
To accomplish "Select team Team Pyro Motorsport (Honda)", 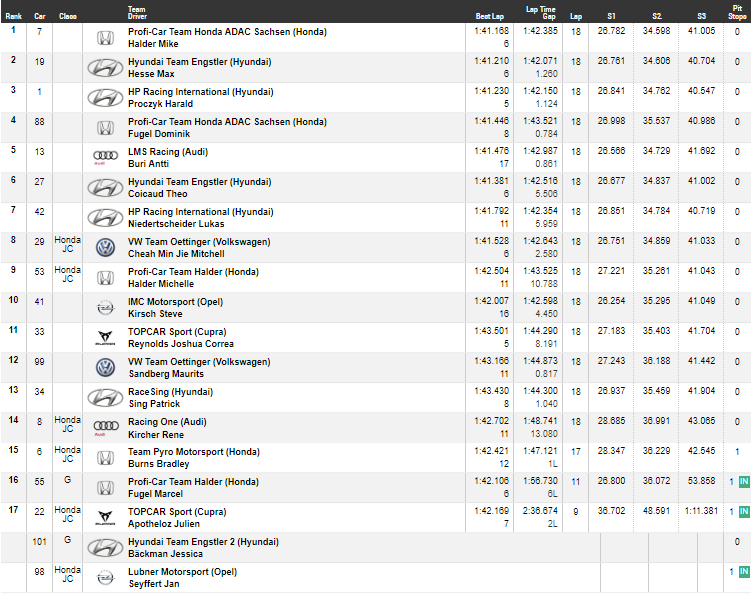I will point(194,452).
